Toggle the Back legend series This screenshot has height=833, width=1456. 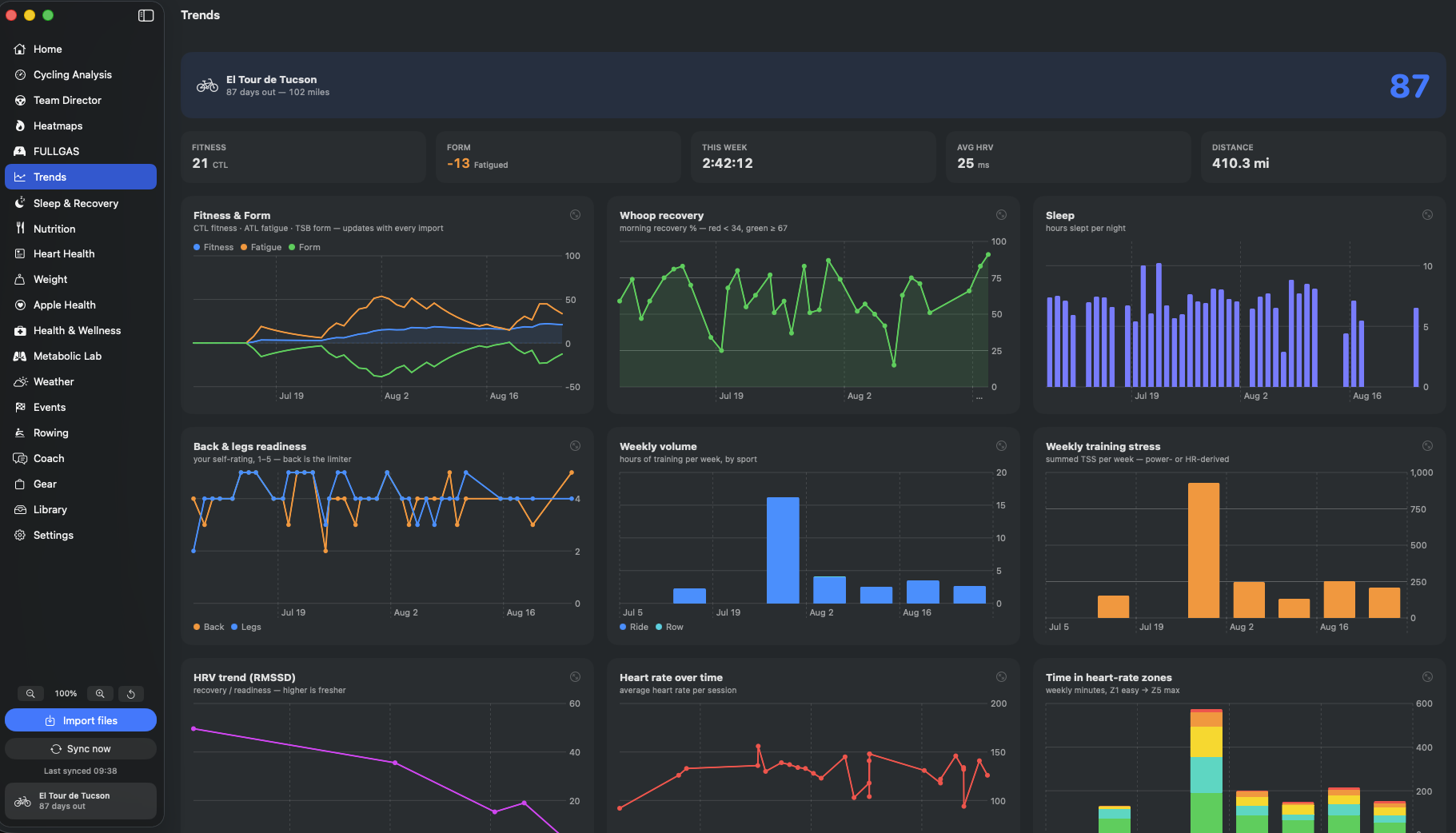[x=209, y=627]
